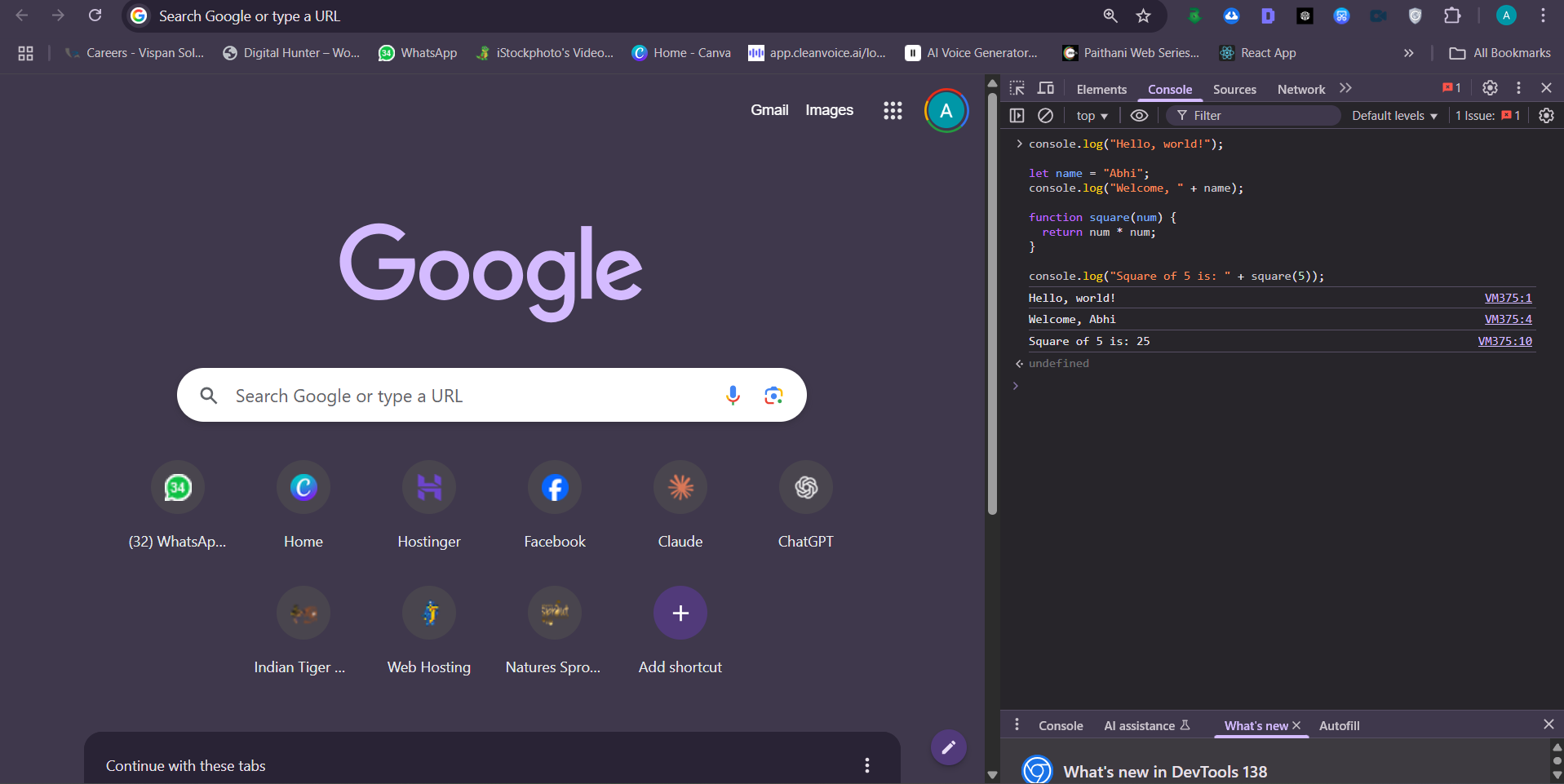This screenshot has height=784, width=1564.
Task: Open Gmail from the top link
Action: click(x=769, y=109)
